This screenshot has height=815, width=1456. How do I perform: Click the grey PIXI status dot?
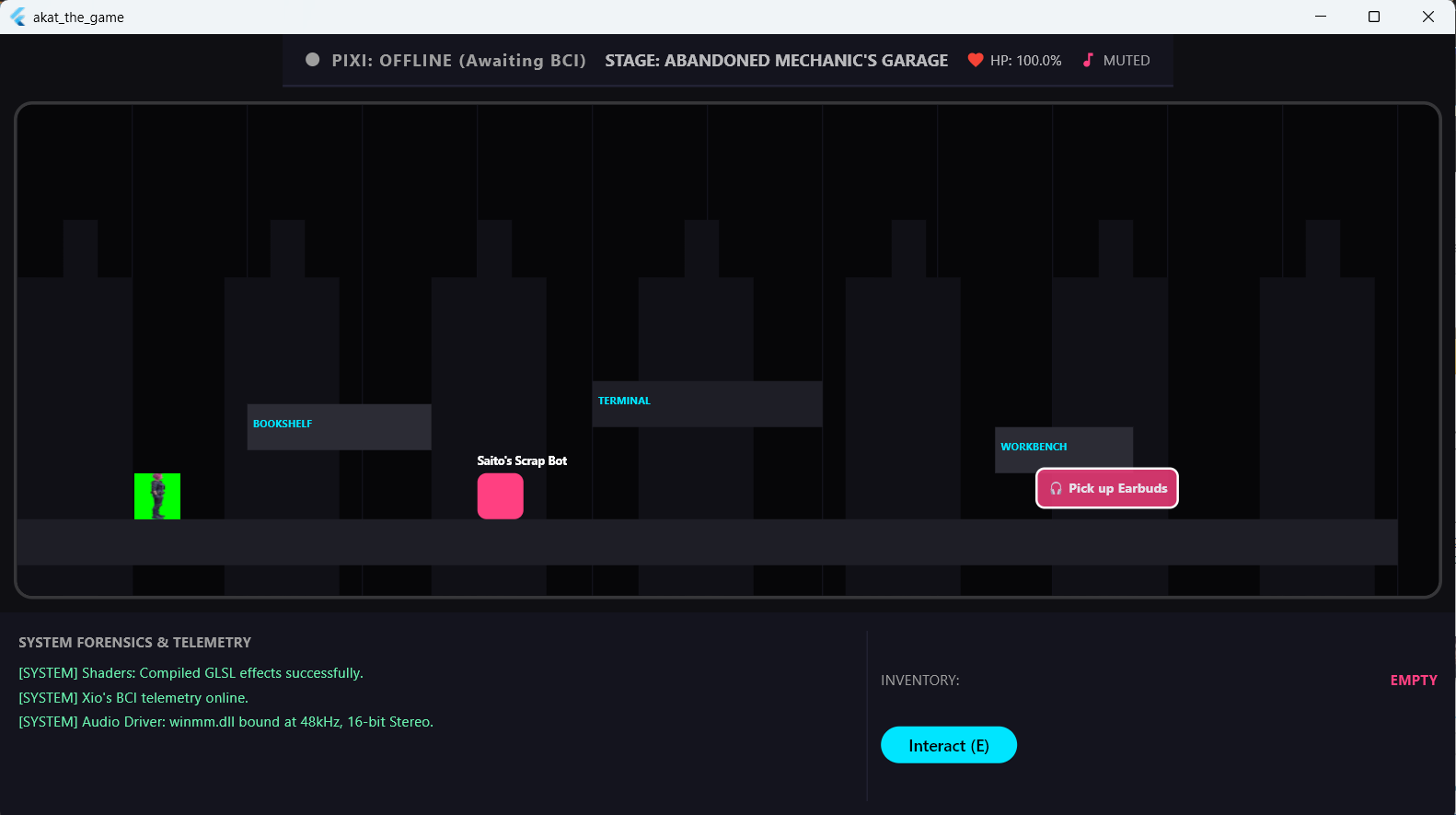[313, 60]
